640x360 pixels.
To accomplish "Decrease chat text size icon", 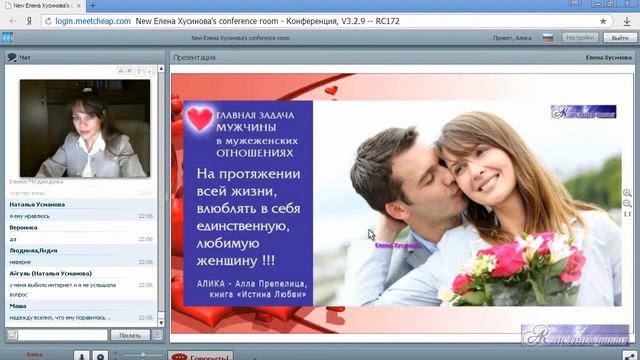I will 150,71.
